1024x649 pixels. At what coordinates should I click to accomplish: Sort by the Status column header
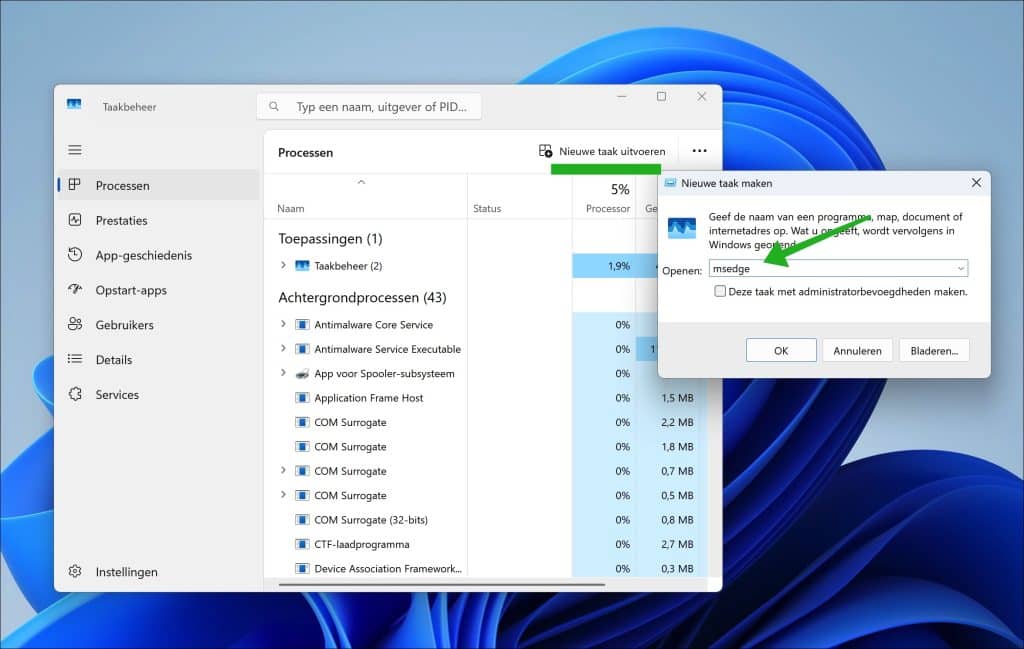[x=487, y=208]
